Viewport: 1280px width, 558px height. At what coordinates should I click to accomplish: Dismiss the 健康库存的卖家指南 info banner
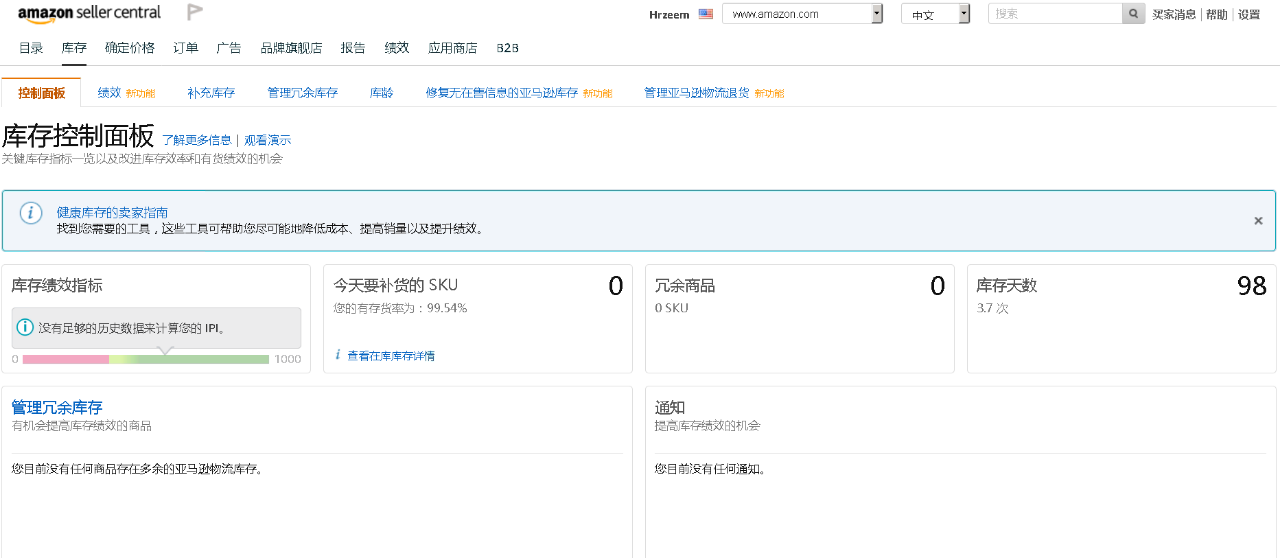click(x=1258, y=221)
